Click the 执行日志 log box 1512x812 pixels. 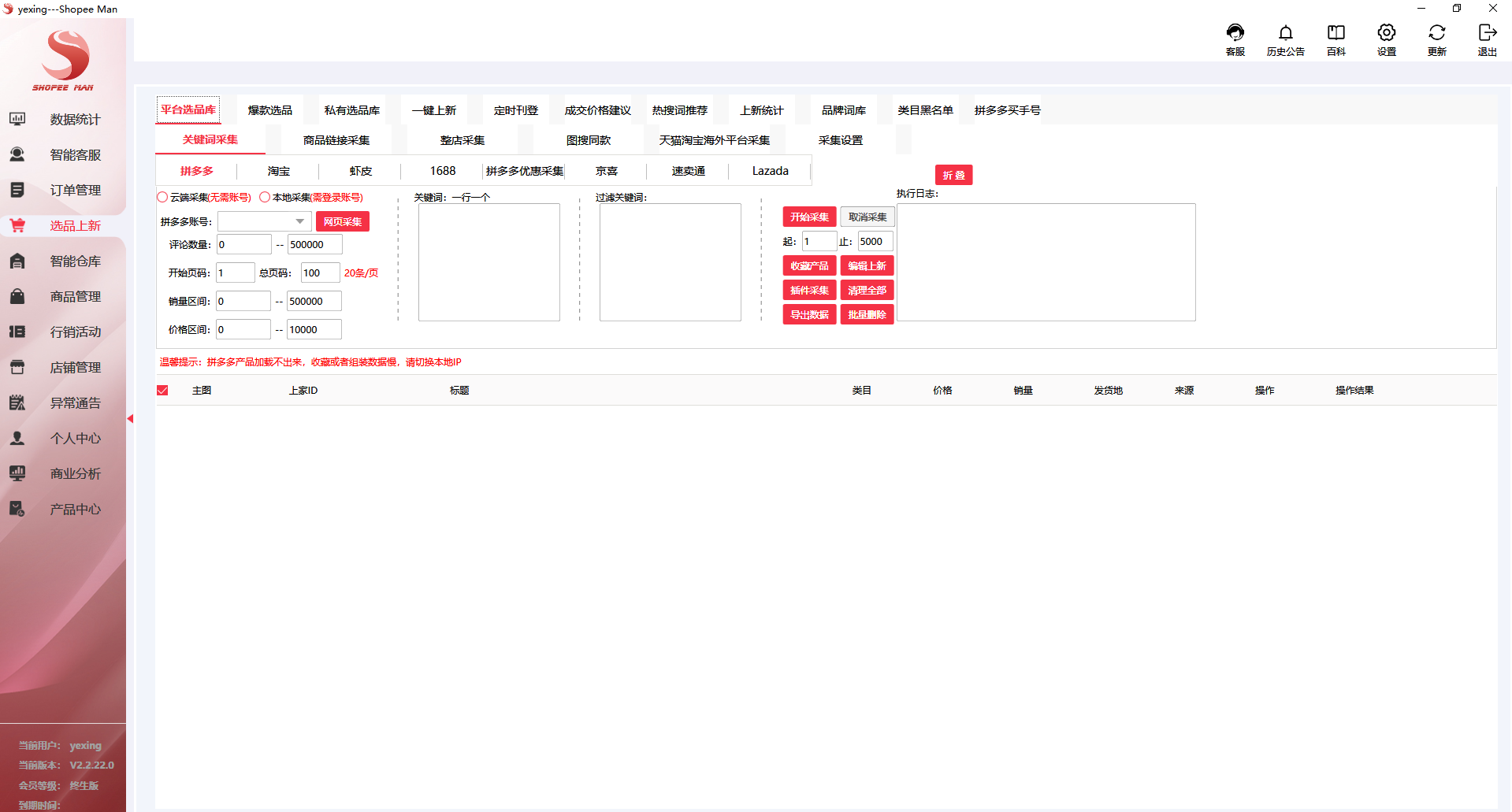[x=1046, y=262]
